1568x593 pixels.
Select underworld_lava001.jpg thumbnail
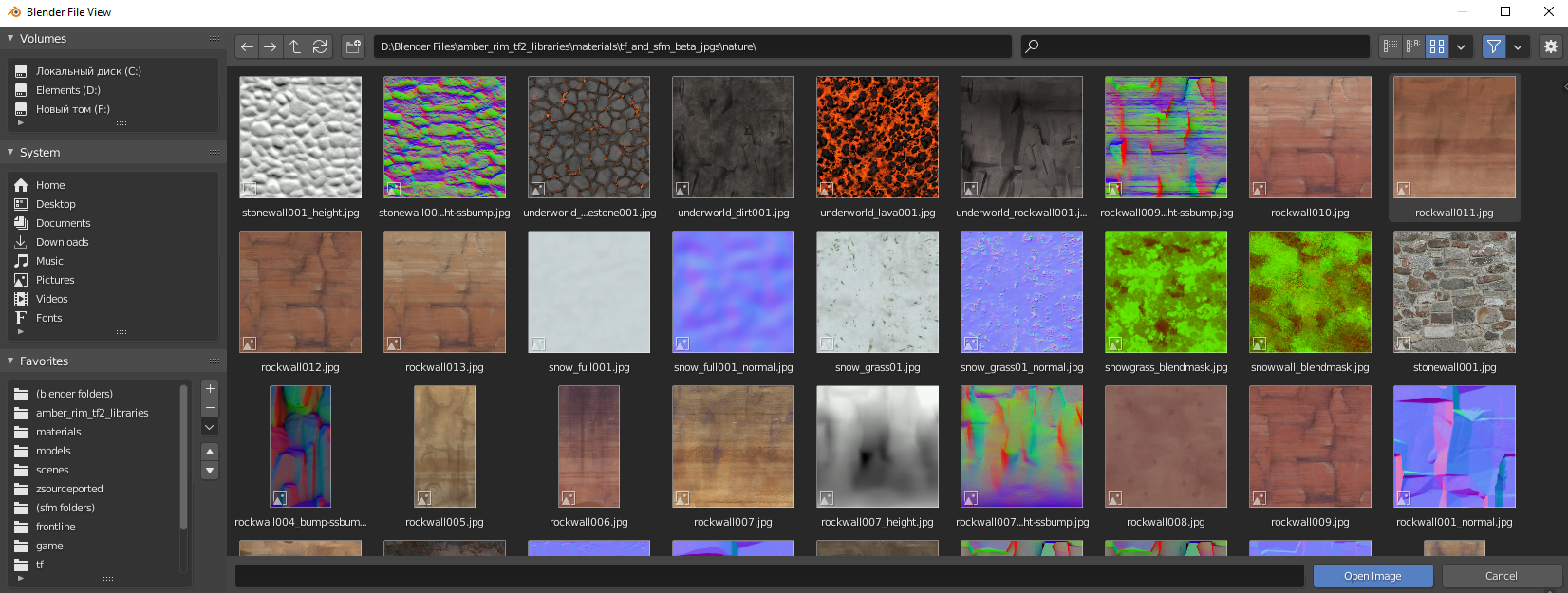point(878,138)
